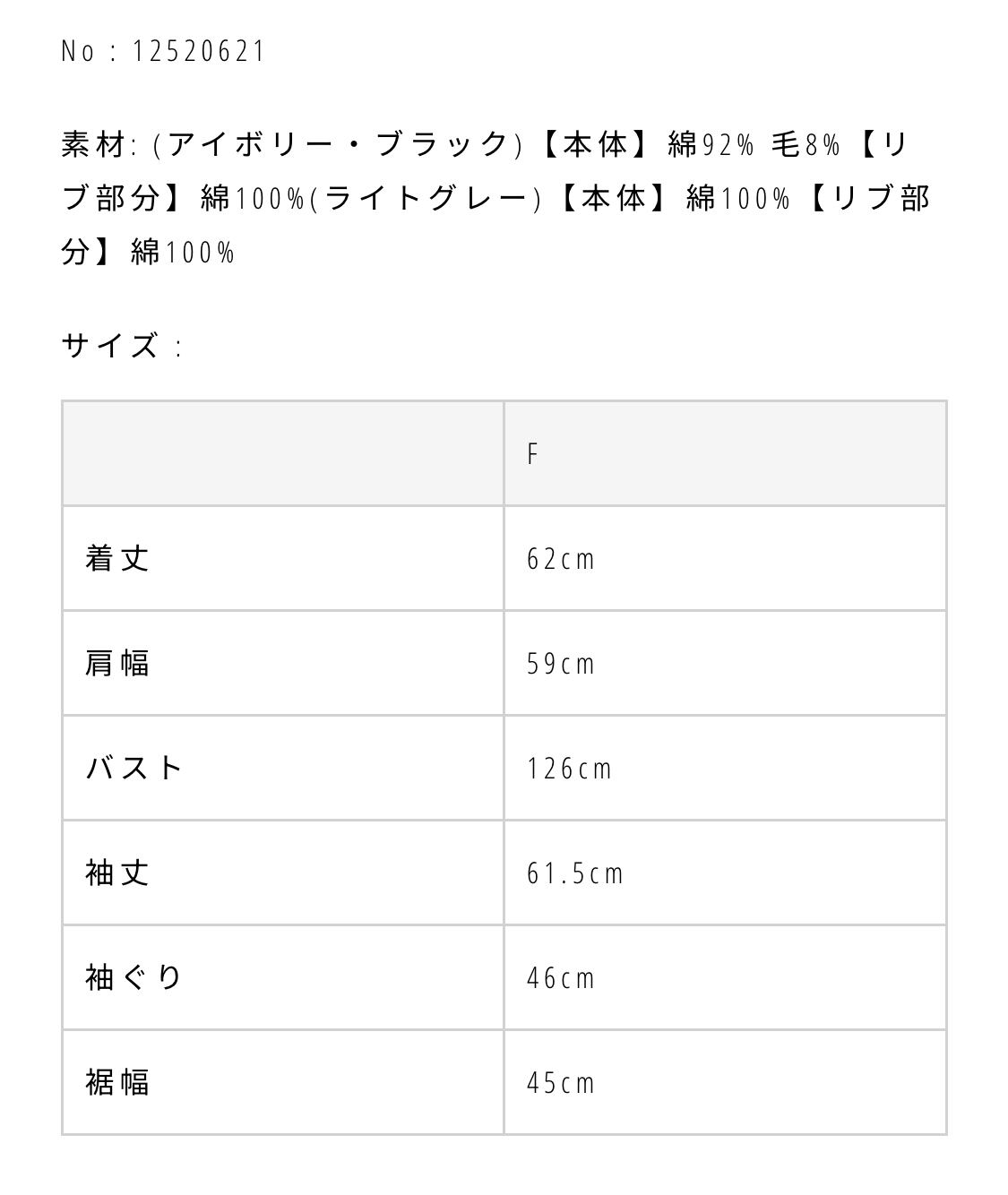The height and width of the screenshot is (1195, 1008).
Task: Select the バスト row label
Action: (x=135, y=769)
